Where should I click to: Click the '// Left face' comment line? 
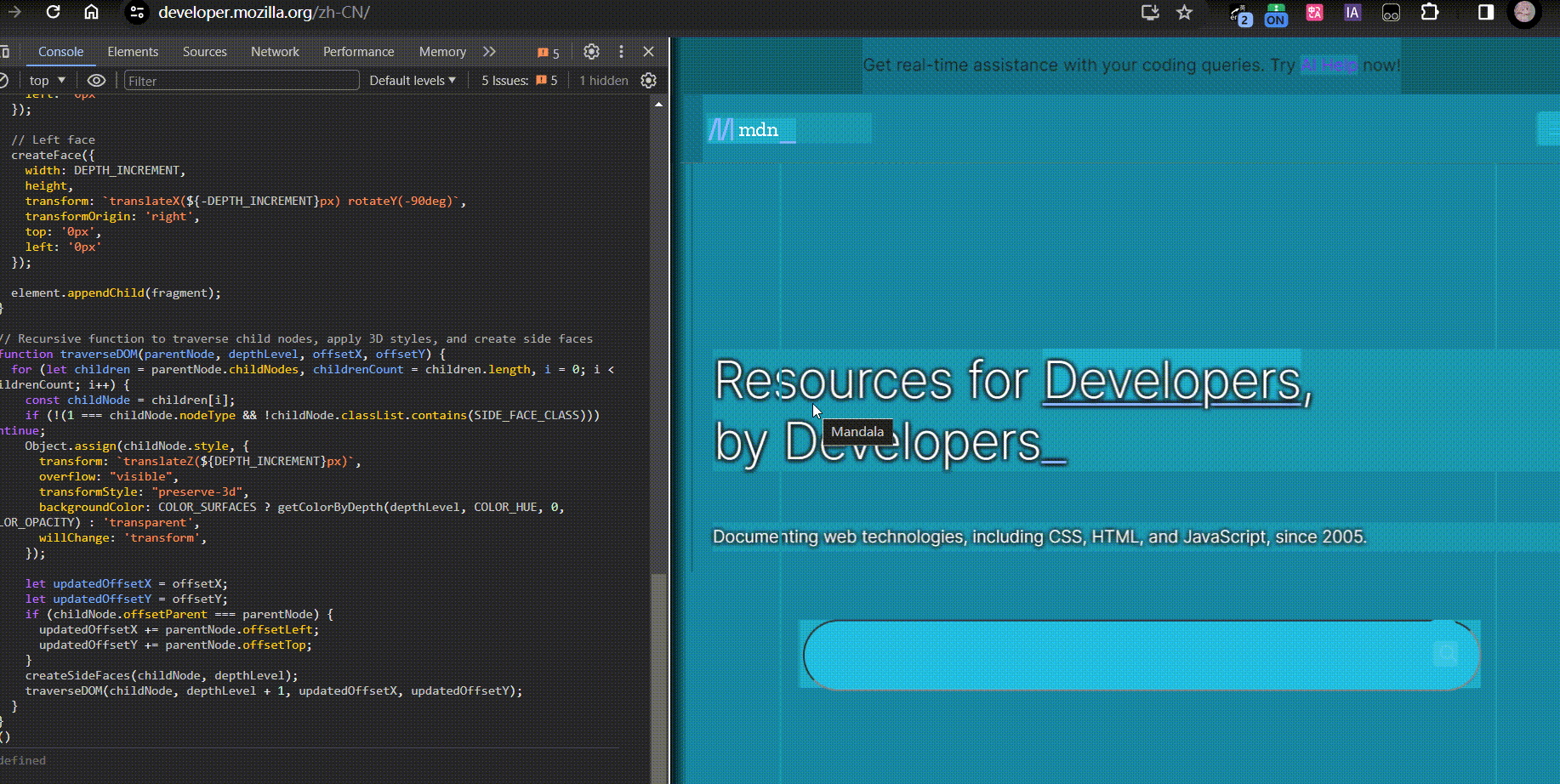click(53, 139)
